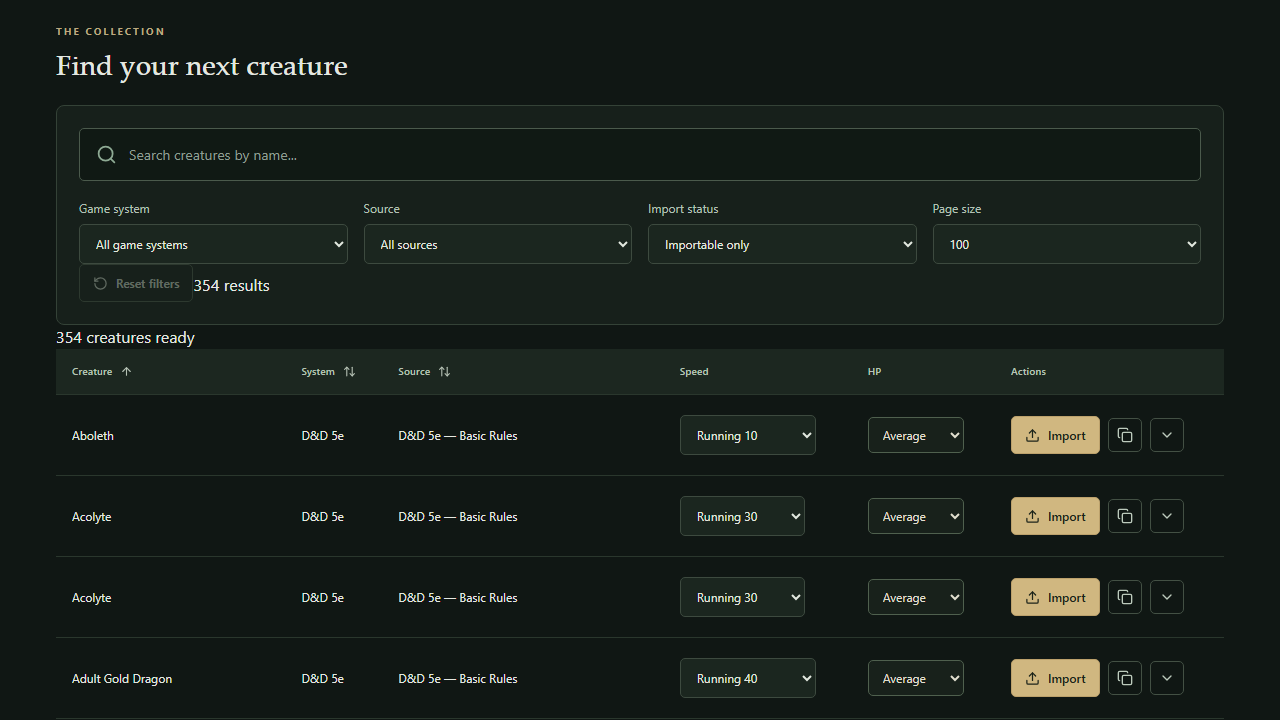Import the Aboleth creature
Screen dimensions: 1280x720
[1055, 436]
